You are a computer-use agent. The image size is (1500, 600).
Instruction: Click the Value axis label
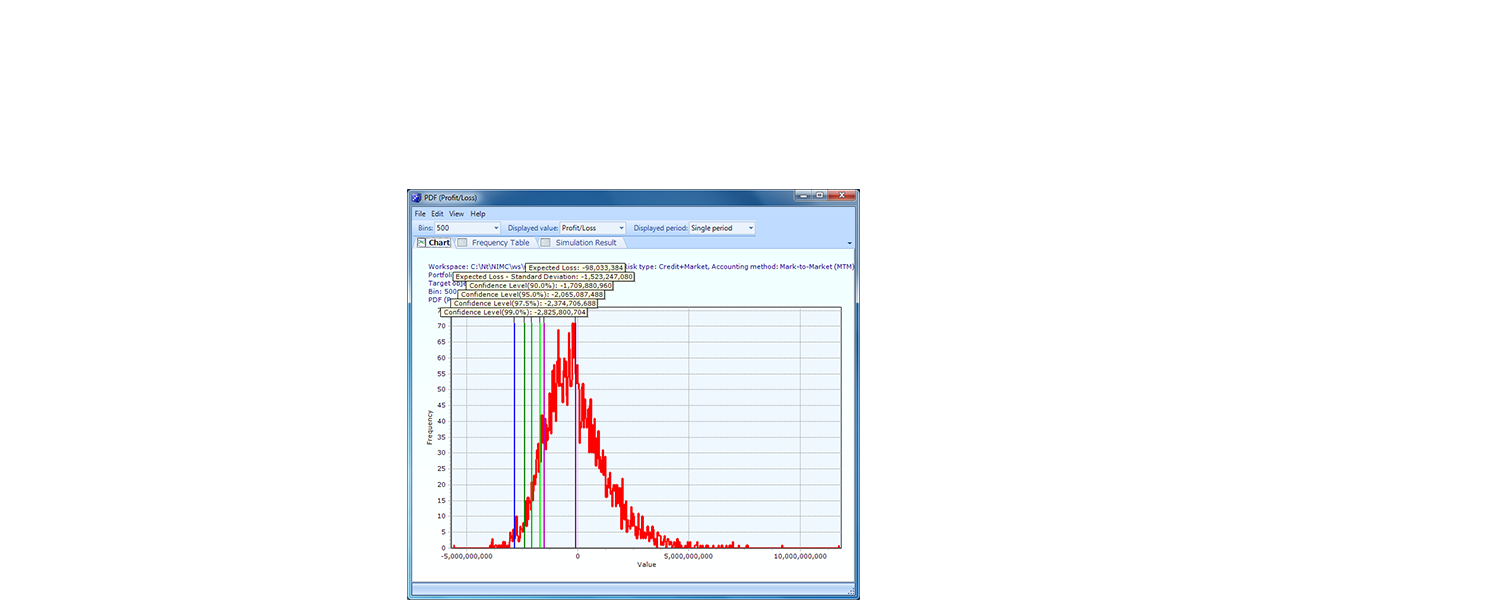coord(647,565)
